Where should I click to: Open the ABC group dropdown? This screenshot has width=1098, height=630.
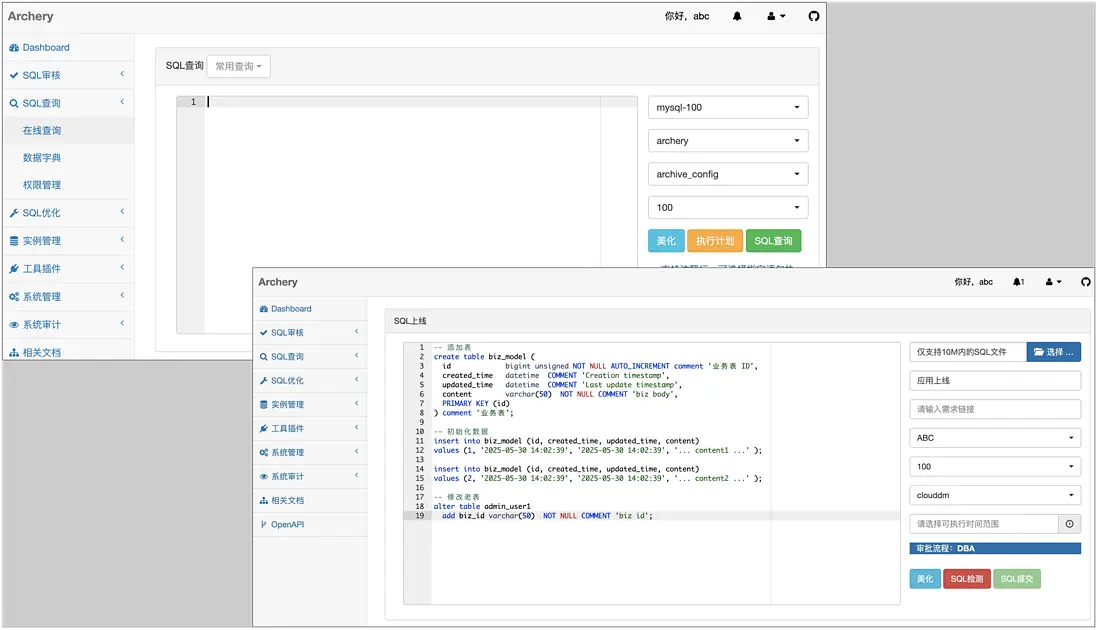pos(995,438)
